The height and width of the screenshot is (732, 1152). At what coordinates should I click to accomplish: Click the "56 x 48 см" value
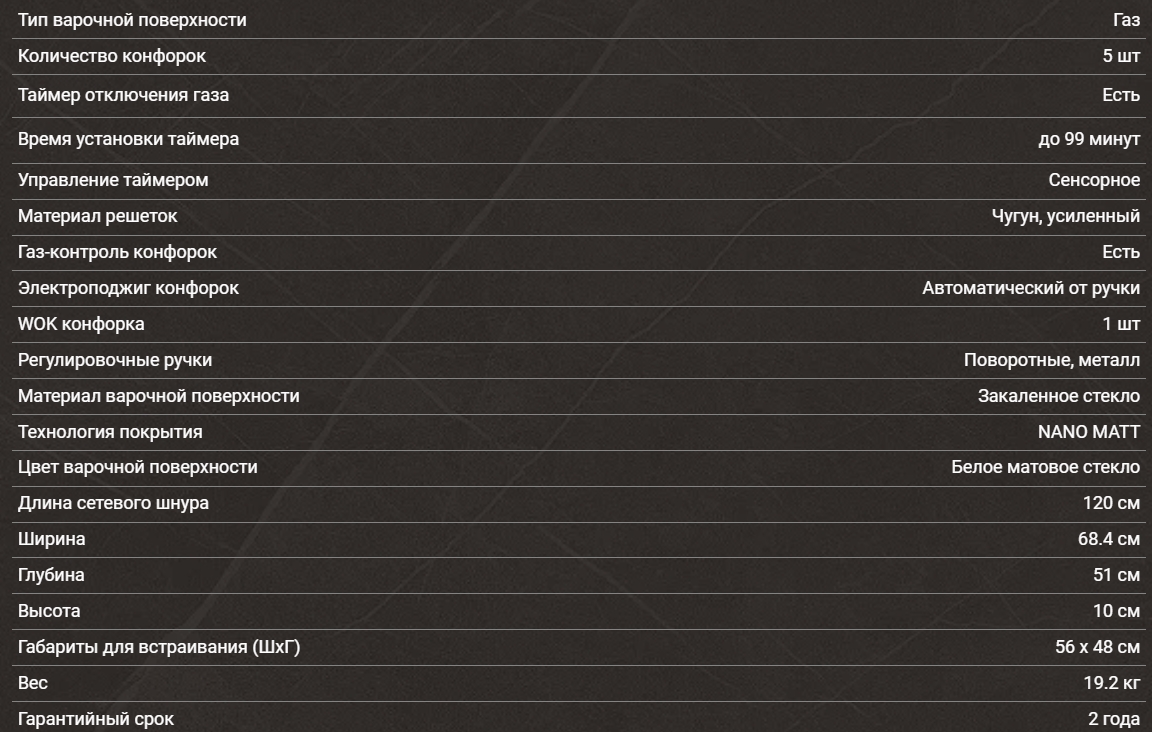pos(1097,647)
